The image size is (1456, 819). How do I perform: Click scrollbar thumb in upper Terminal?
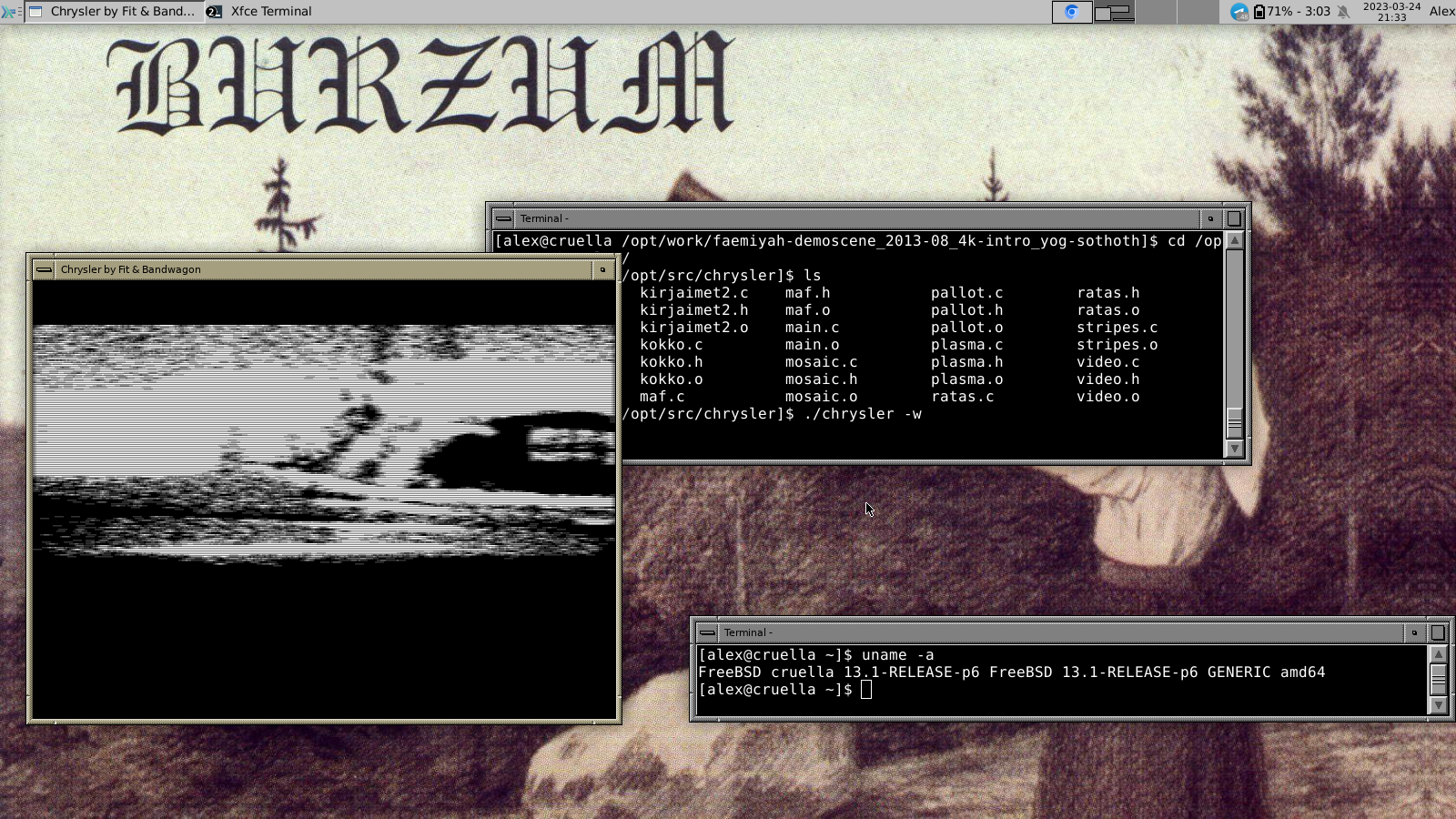pos(1235,423)
